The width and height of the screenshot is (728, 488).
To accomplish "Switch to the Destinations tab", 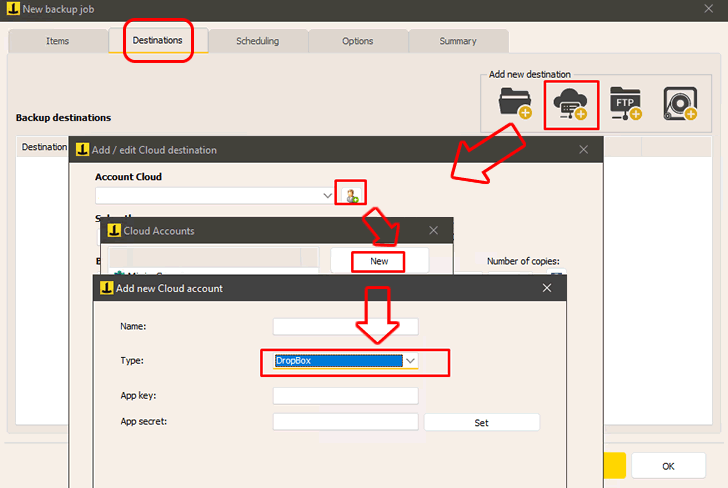I will (158, 40).
